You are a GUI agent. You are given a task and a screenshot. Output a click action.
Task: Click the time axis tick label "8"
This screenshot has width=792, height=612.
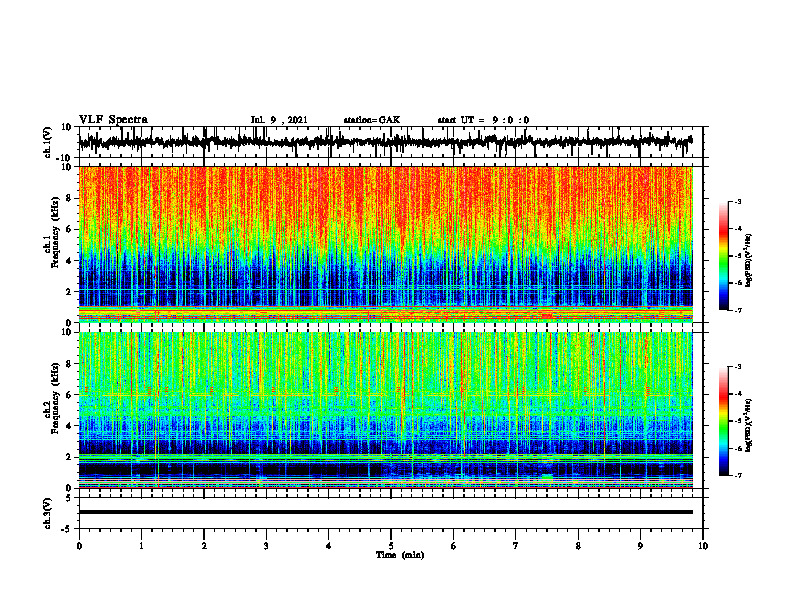[x=578, y=546]
